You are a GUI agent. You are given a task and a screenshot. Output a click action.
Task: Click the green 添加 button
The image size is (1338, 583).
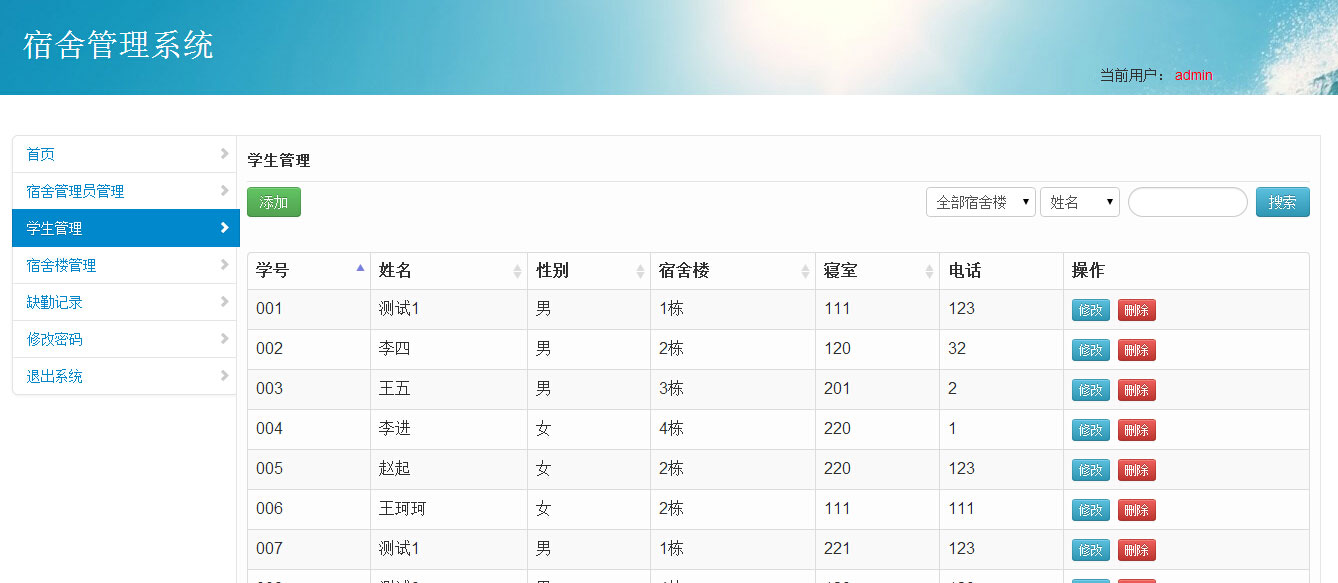[x=273, y=201]
